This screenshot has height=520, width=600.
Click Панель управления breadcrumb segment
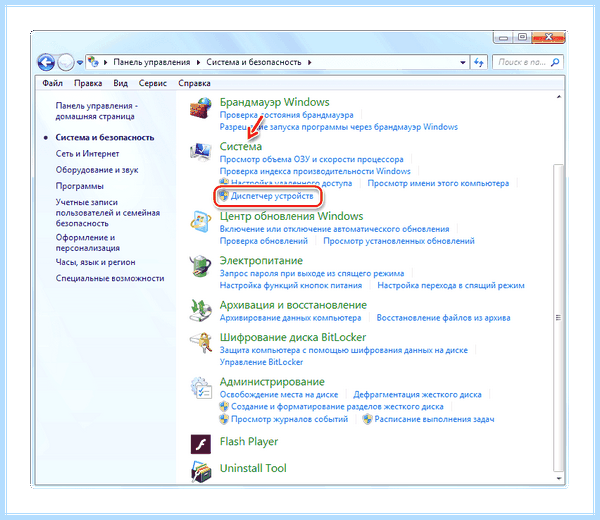152,62
